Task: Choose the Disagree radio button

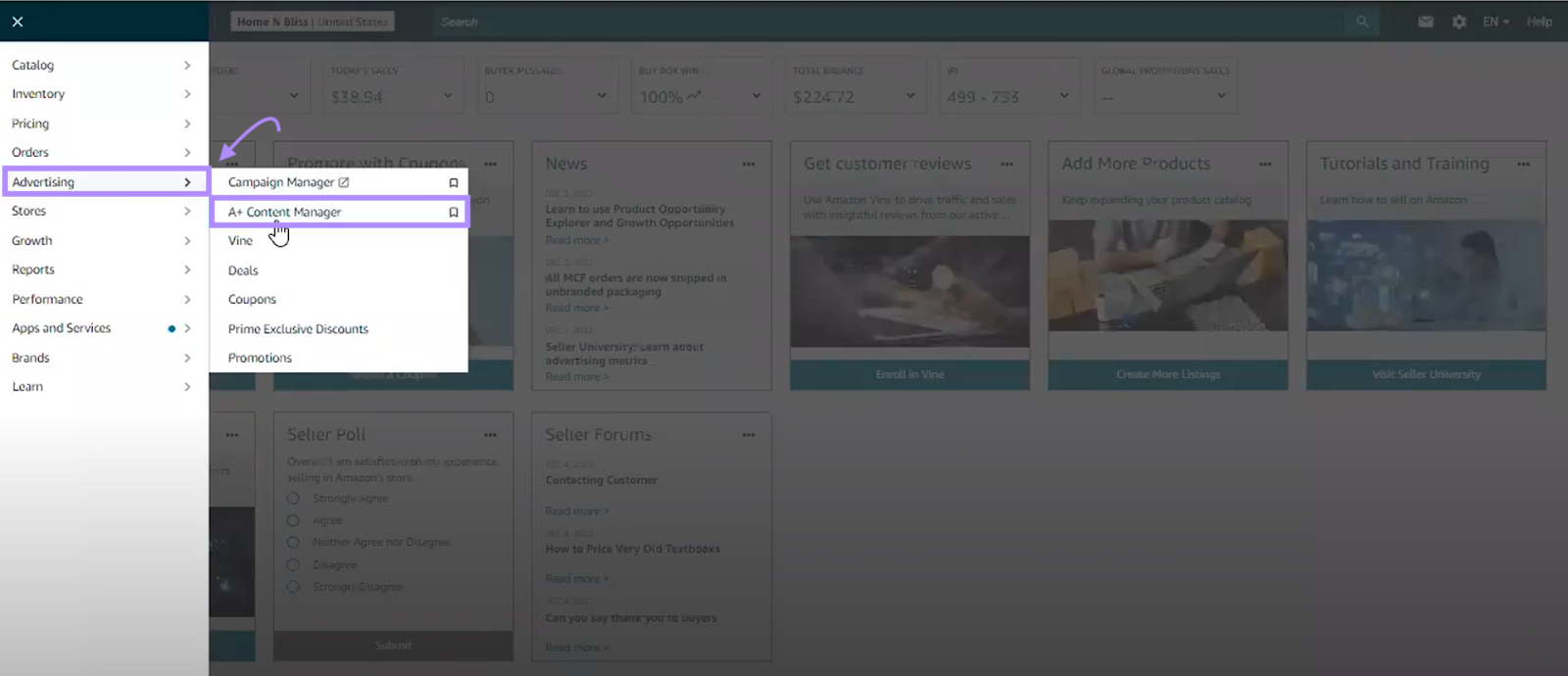Action: pos(293,565)
